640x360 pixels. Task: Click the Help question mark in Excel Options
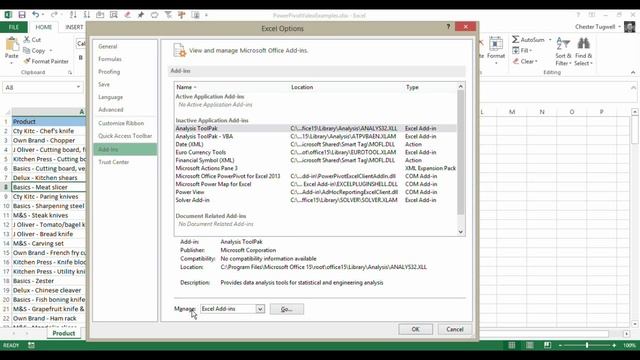coord(448,27)
